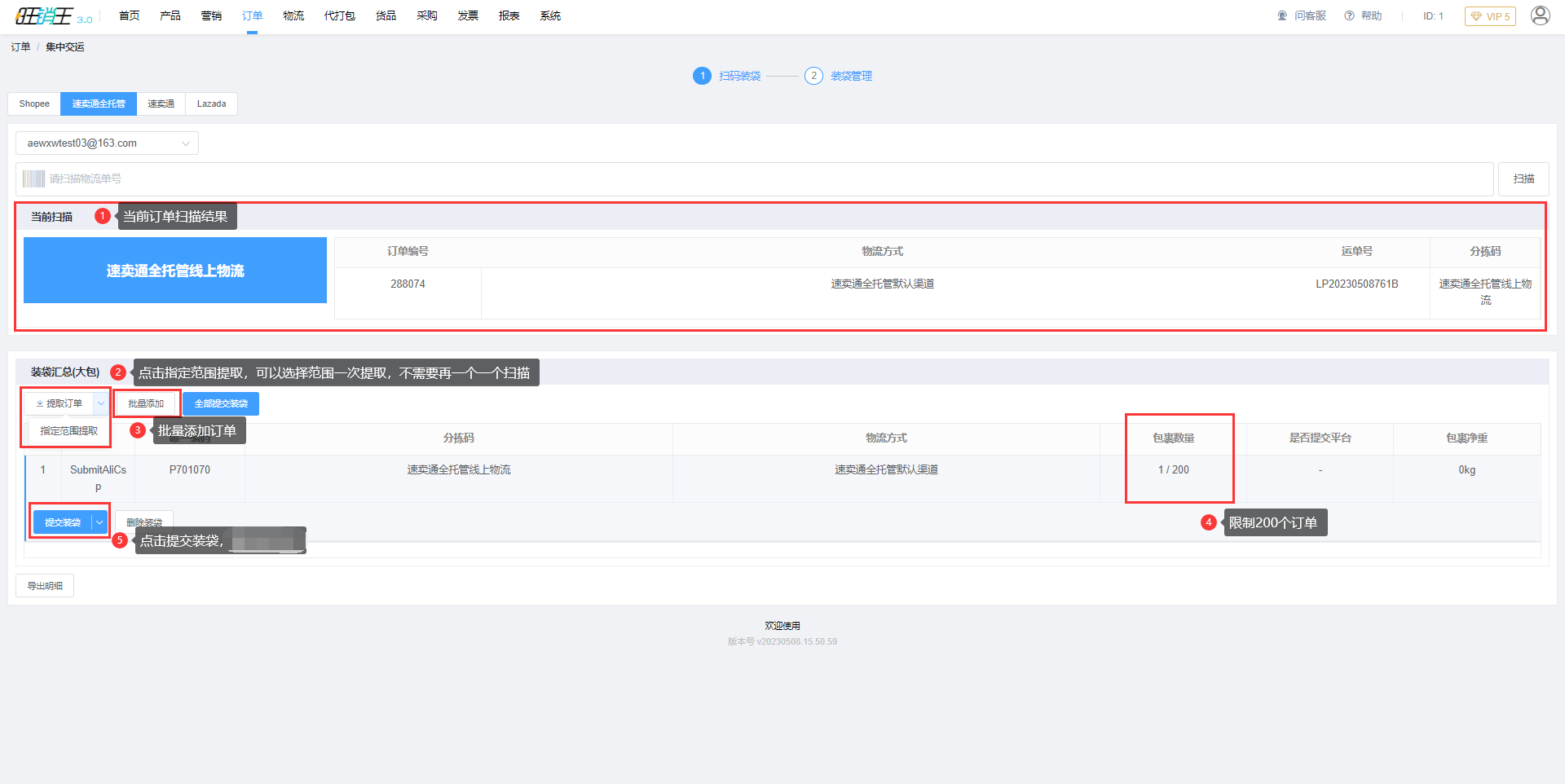Image resolution: width=1565 pixels, height=784 pixels.
Task: Click tracking number LP20230508761B
Action: (1357, 284)
